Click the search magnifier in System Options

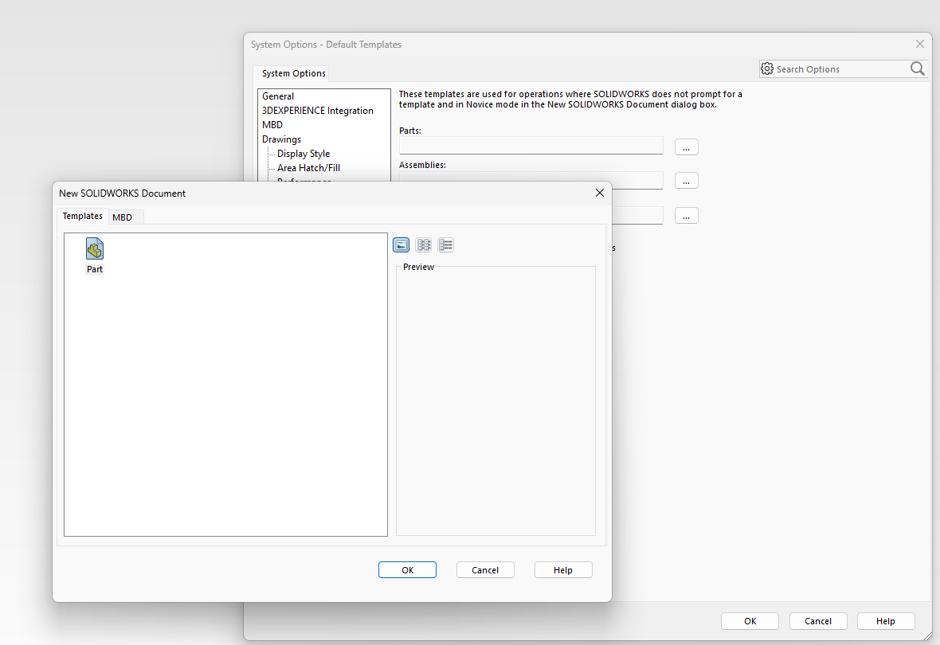(917, 69)
